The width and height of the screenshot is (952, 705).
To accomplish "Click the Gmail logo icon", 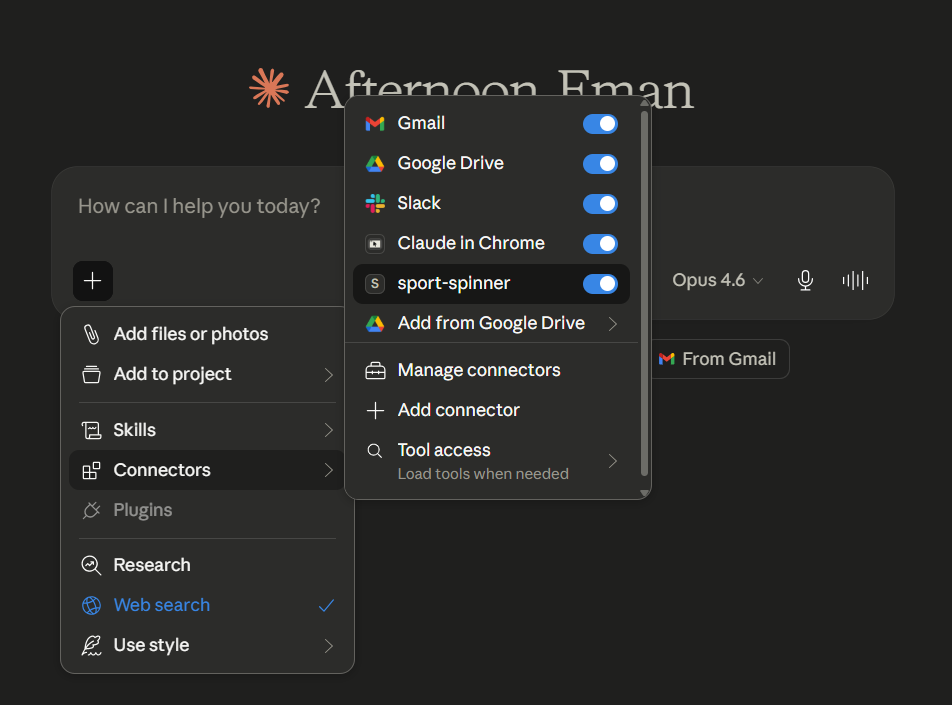I will pos(375,124).
